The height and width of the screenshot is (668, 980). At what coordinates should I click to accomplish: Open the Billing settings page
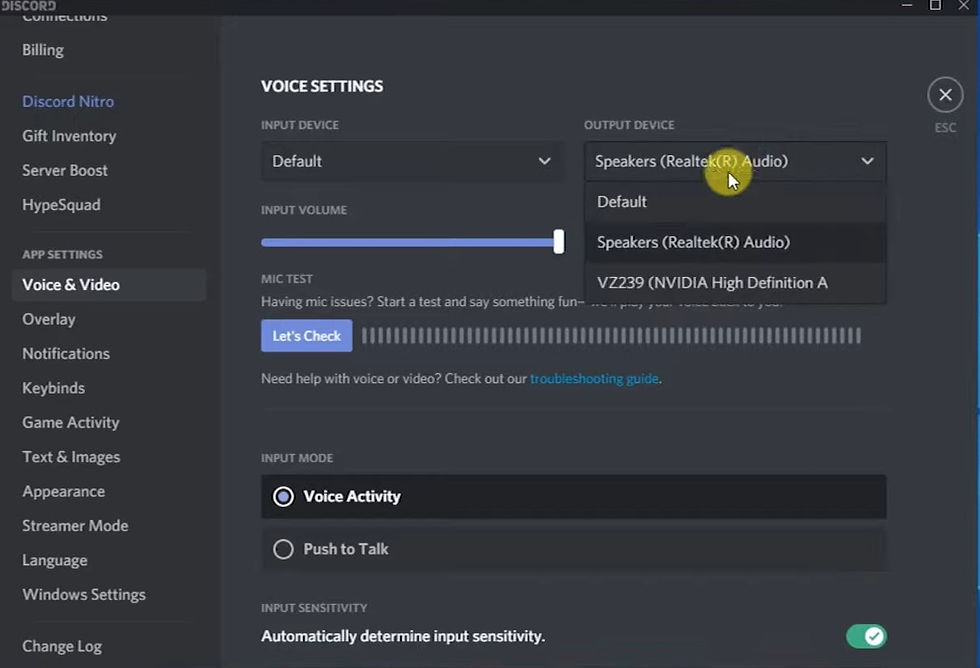coord(43,50)
